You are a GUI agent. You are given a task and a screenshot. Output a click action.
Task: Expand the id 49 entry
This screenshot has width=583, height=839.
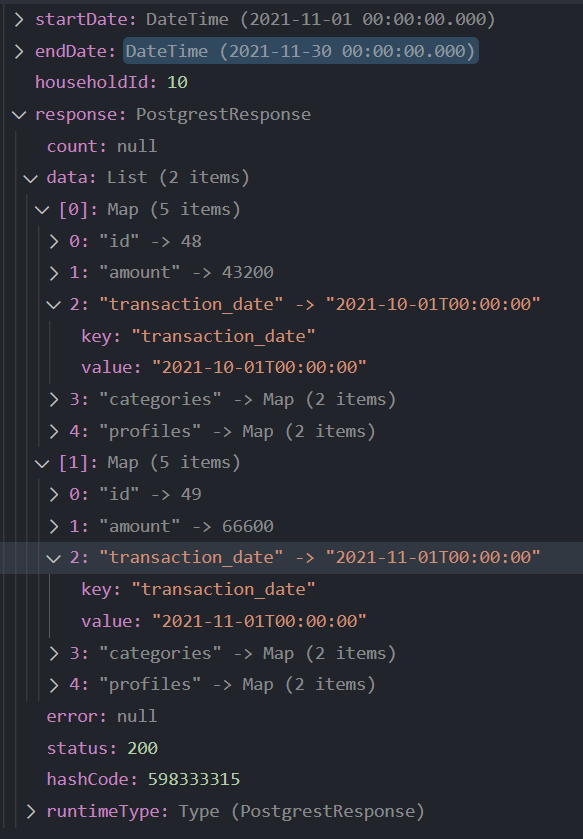(x=56, y=494)
